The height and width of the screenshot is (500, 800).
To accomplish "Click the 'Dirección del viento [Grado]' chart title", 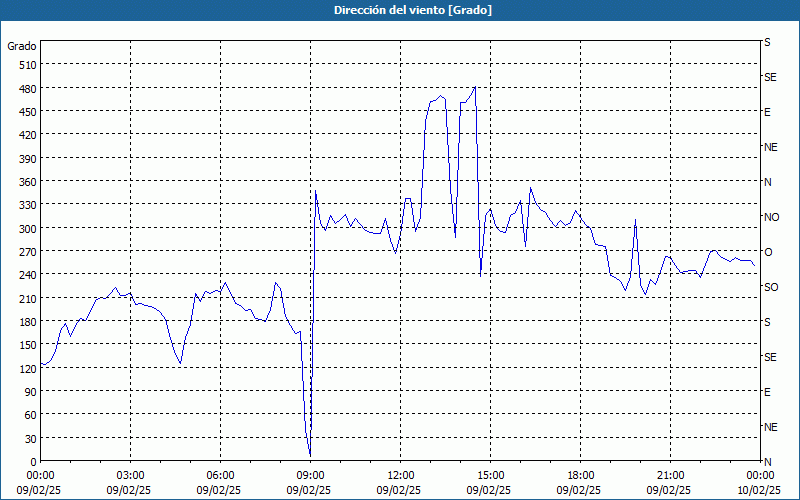I will 413,10.
